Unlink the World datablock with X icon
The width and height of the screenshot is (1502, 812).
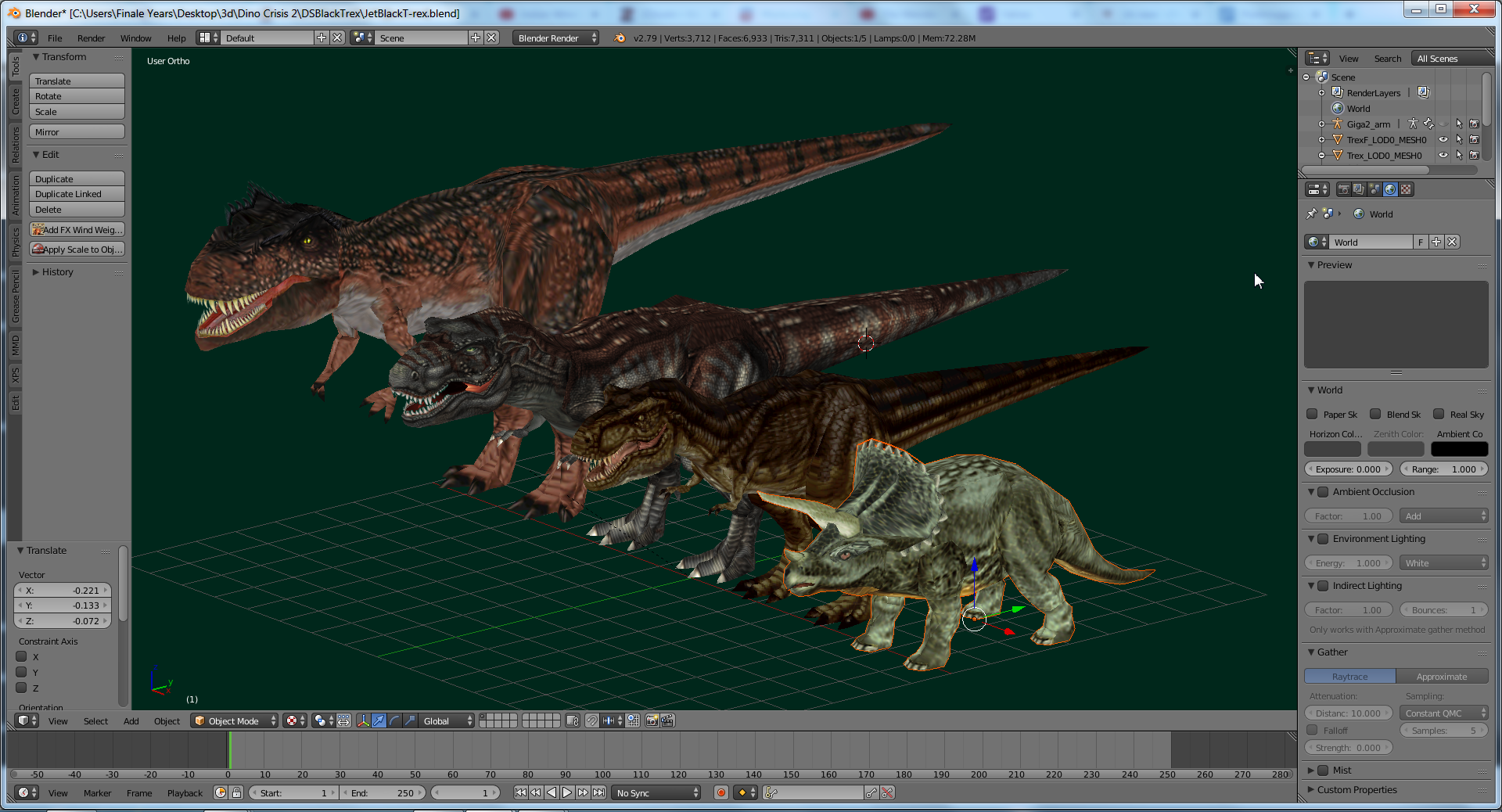[1452, 242]
